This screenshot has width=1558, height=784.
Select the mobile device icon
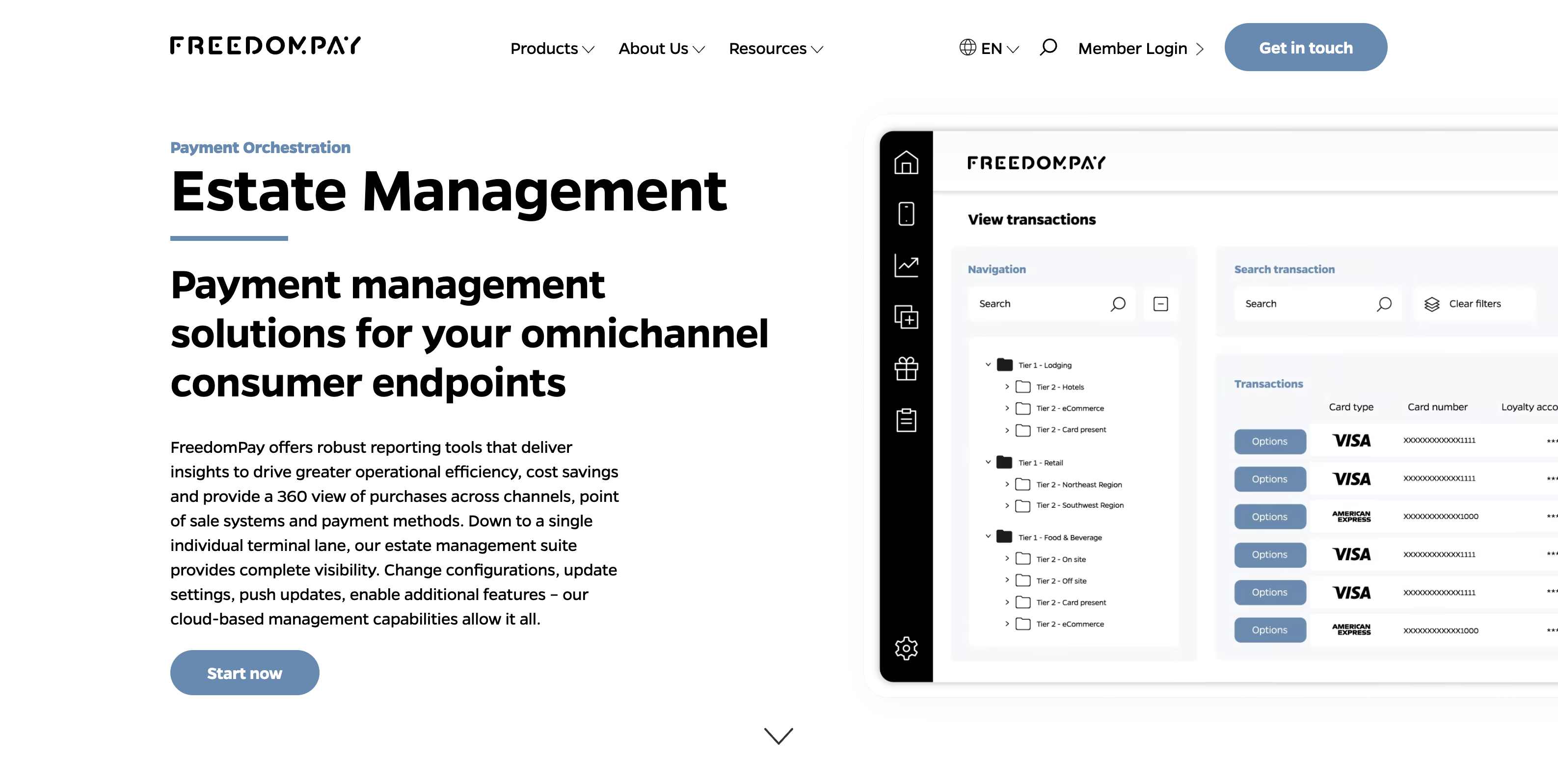point(905,213)
